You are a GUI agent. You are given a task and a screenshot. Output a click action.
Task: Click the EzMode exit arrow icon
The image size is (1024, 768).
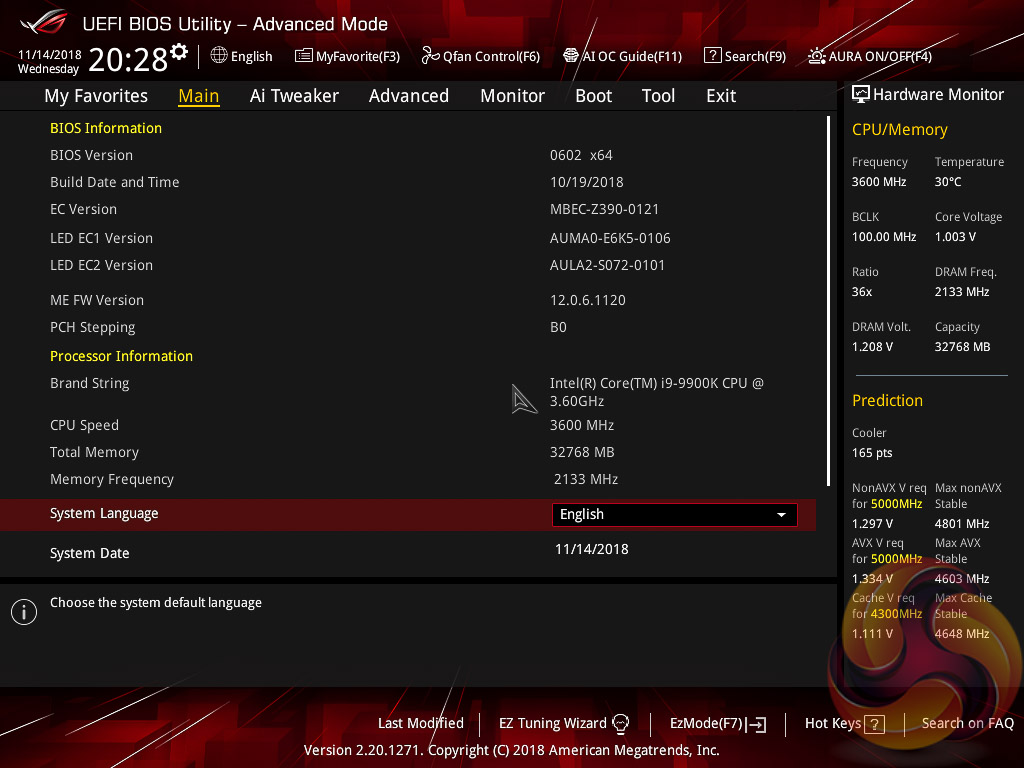coord(756,724)
